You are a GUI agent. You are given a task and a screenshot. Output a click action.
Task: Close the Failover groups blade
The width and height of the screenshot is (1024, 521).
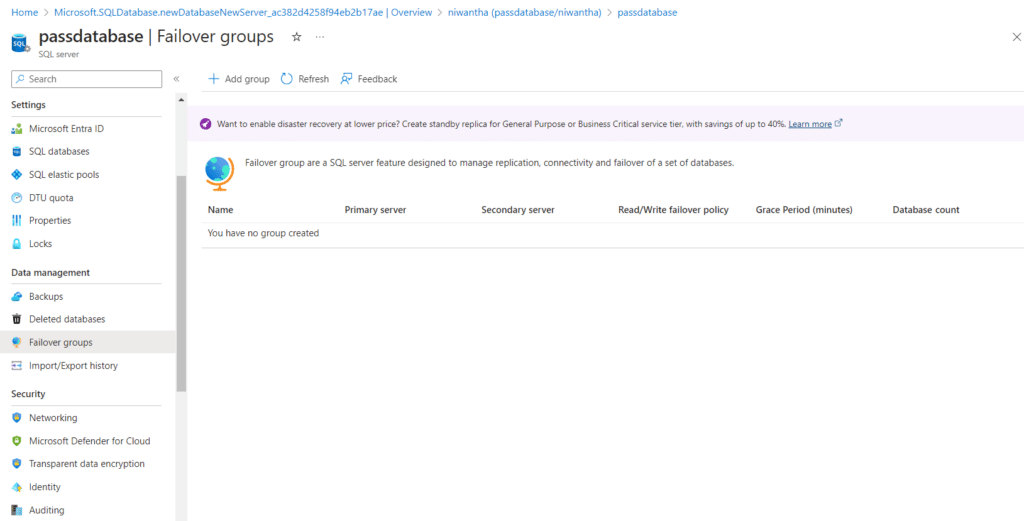point(1016,37)
